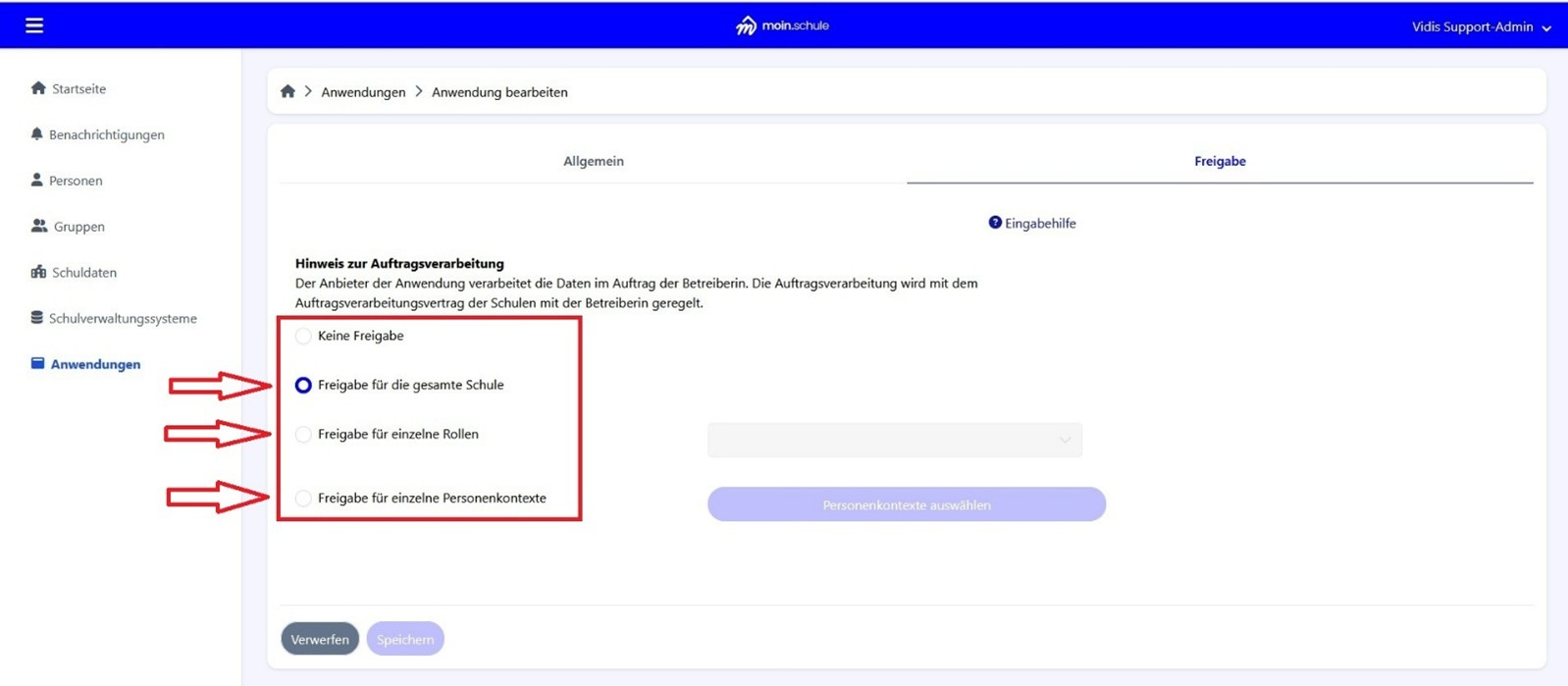
Task: Open the Eingabehilfe help link
Action: point(1032,224)
